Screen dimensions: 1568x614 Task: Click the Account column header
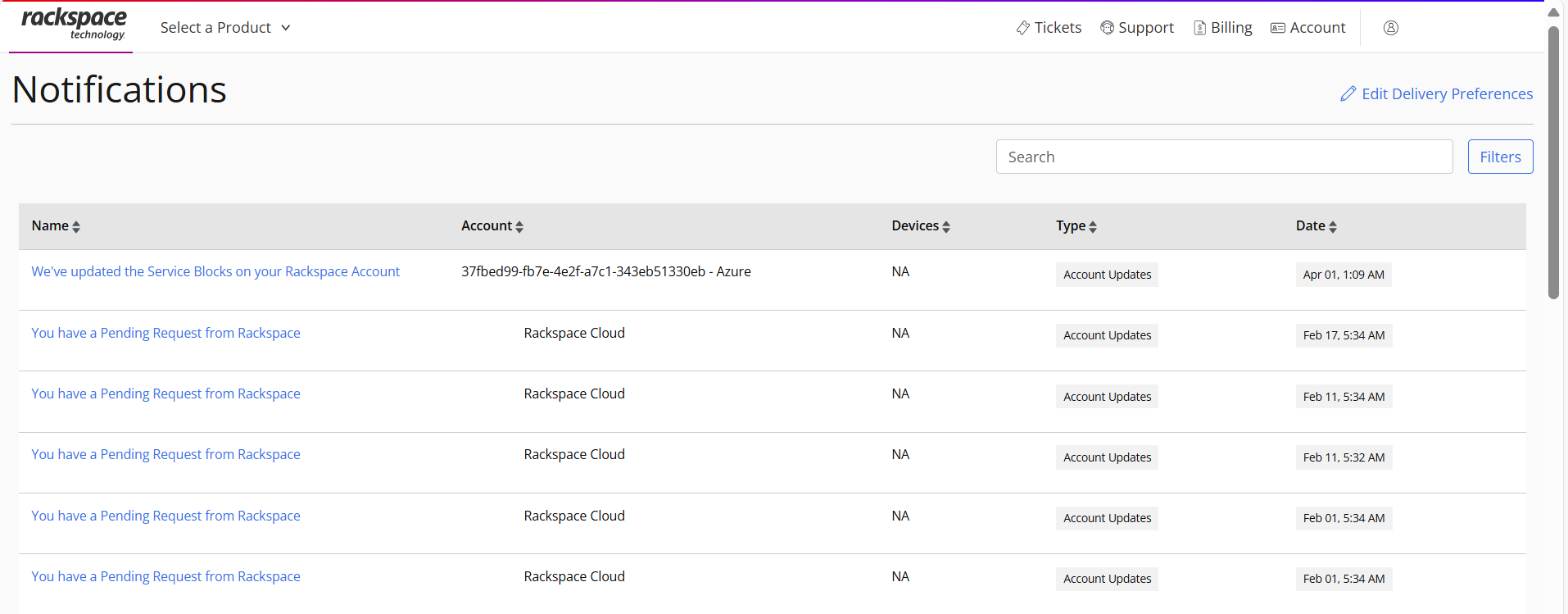pos(487,225)
